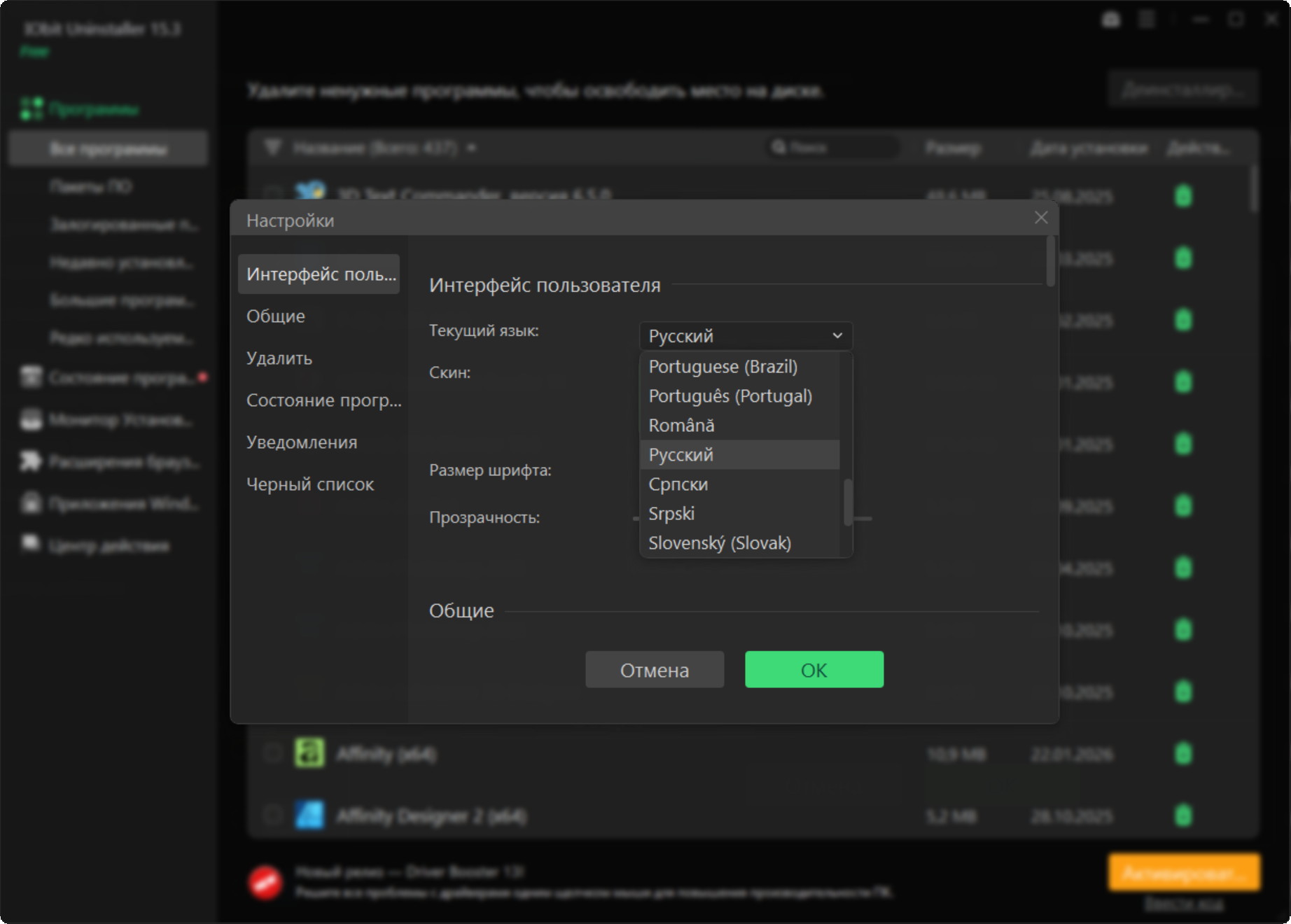Image resolution: width=1291 pixels, height=924 pixels.
Task: Select Portuguese (Brazil) from language list
Action: 723,367
